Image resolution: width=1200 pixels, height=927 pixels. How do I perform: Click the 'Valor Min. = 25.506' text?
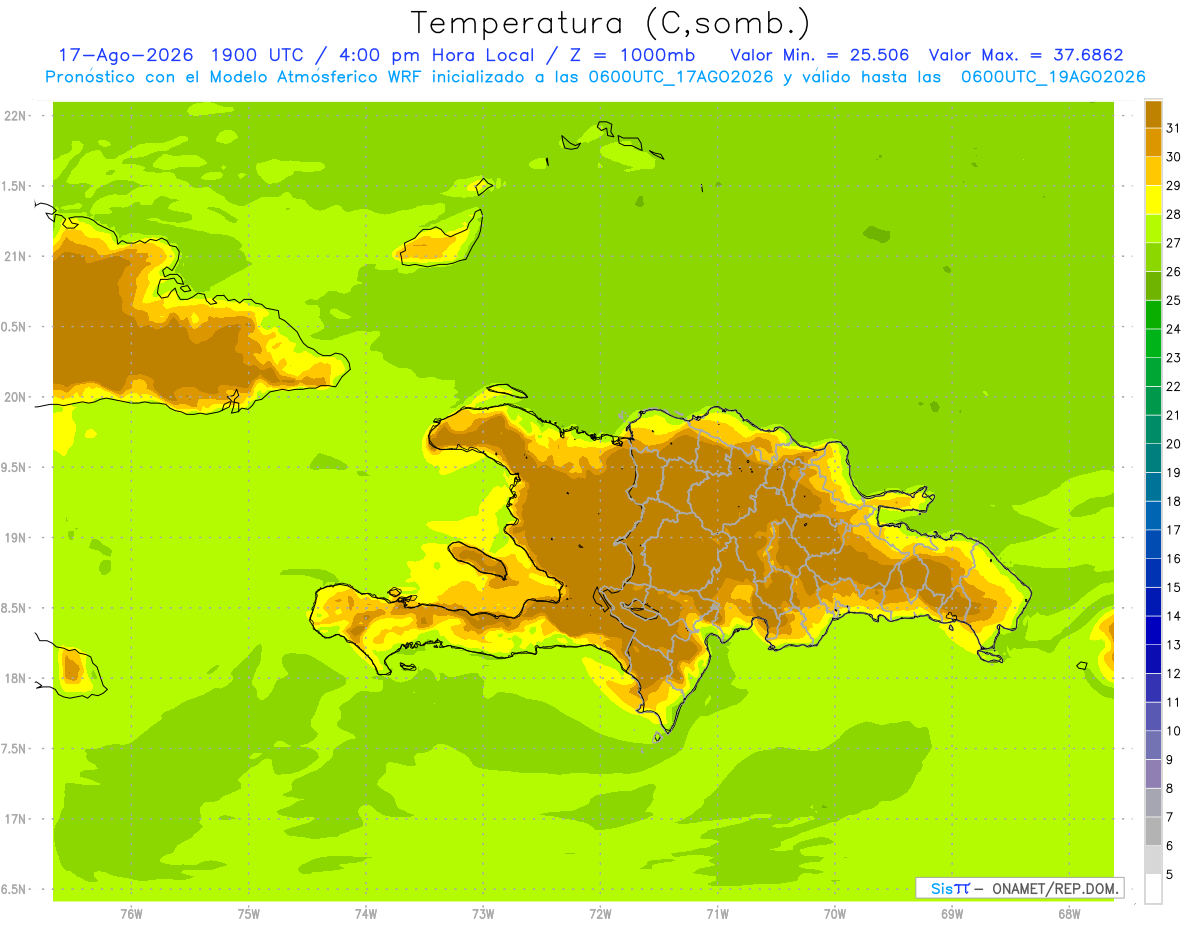click(822, 55)
